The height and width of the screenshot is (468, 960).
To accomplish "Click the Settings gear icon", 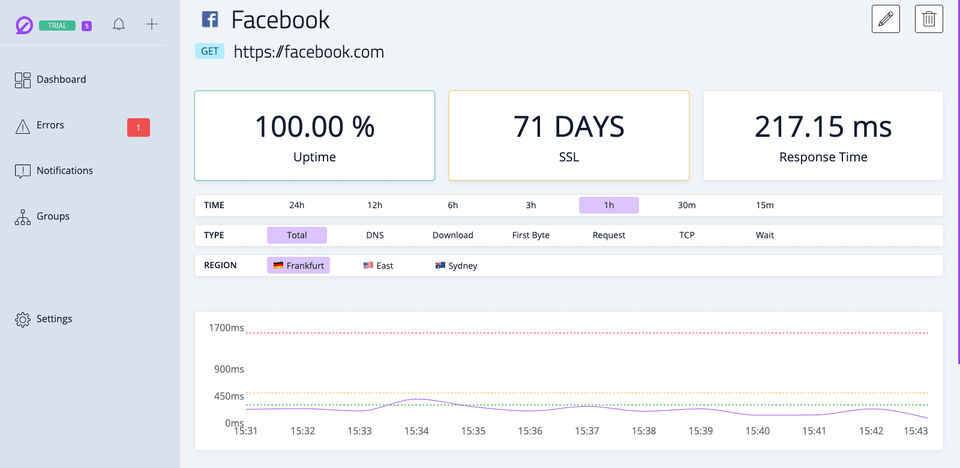I will 22,319.
